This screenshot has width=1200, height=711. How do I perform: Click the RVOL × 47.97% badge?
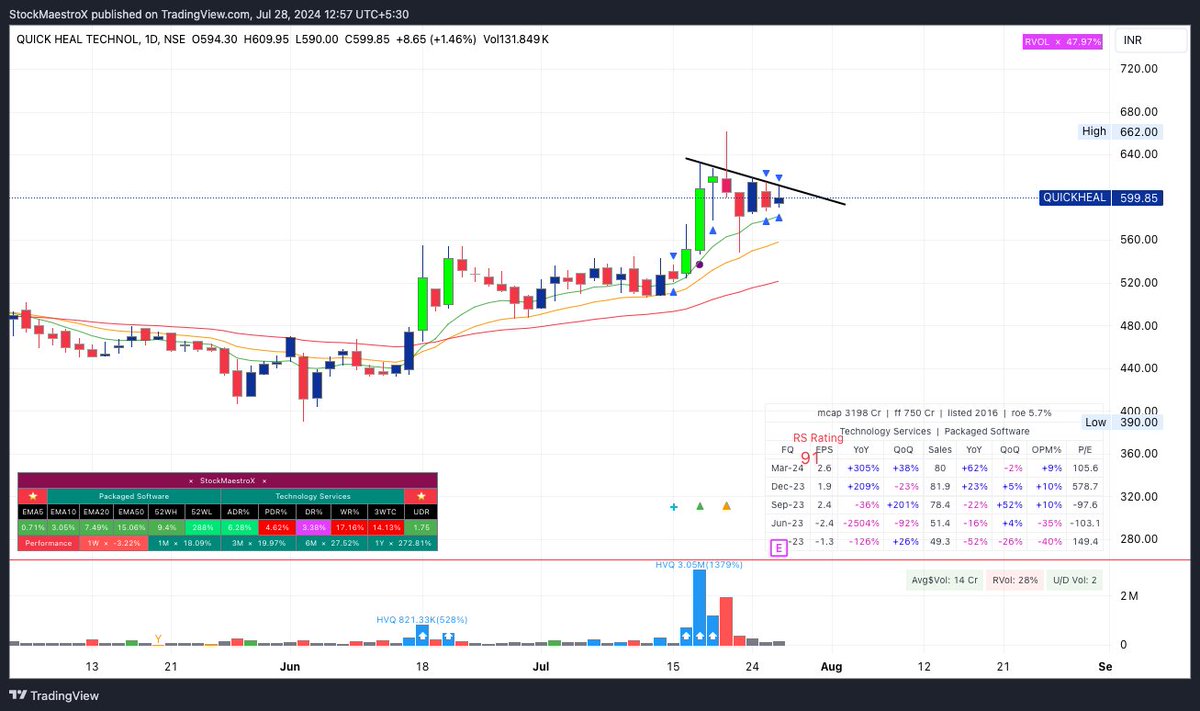coord(1062,41)
